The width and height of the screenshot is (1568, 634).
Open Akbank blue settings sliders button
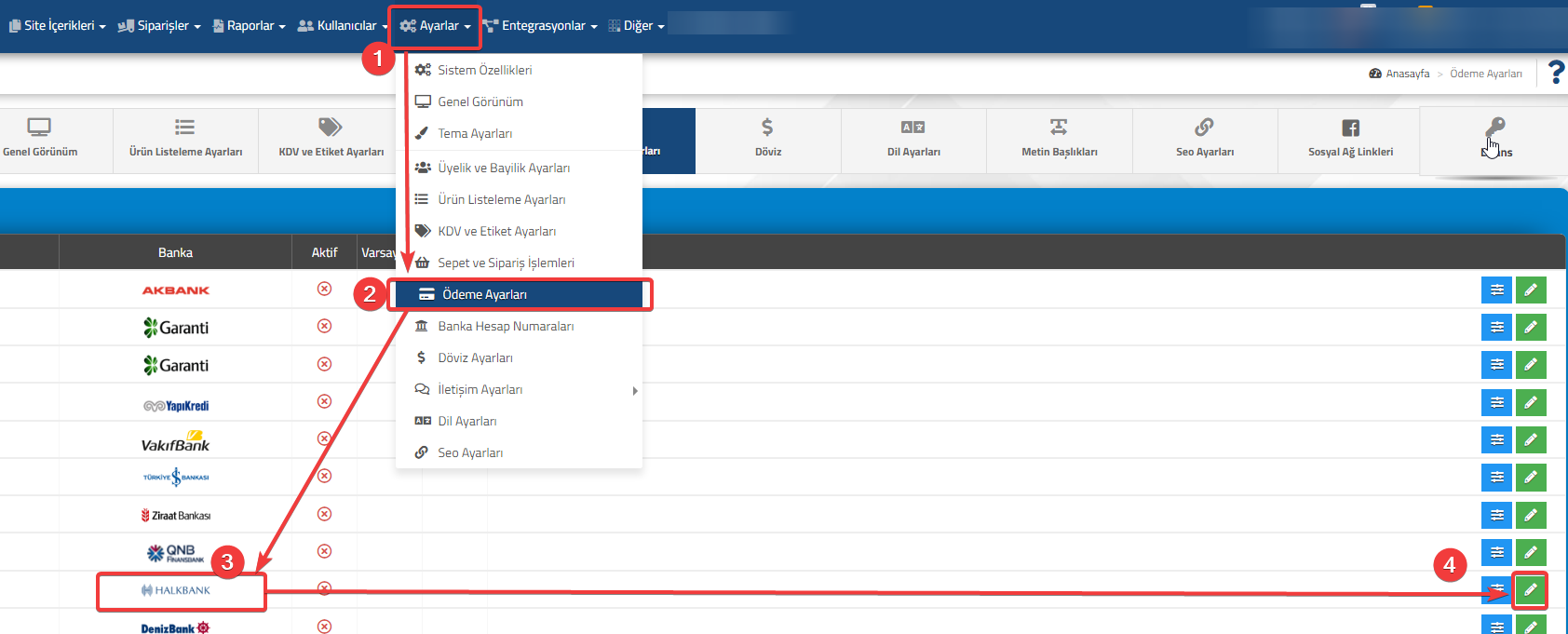point(1496,290)
